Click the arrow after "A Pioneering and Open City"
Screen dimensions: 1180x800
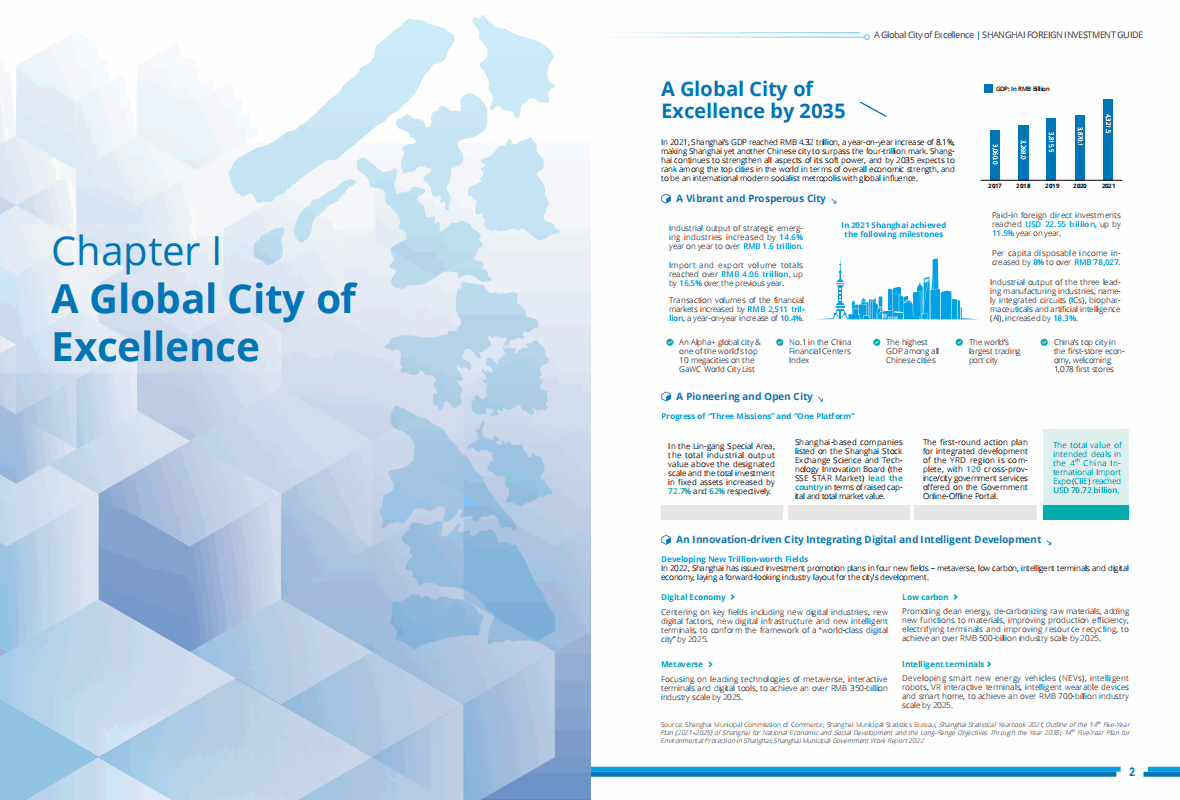coord(820,399)
